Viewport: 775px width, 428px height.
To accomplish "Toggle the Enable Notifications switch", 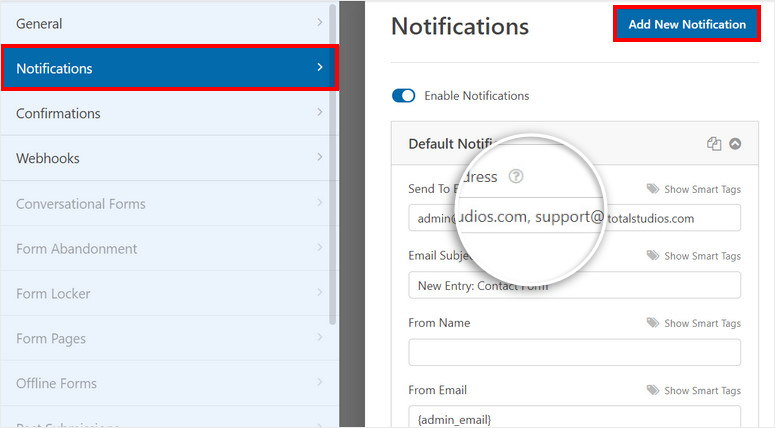I will (x=403, y=96).
